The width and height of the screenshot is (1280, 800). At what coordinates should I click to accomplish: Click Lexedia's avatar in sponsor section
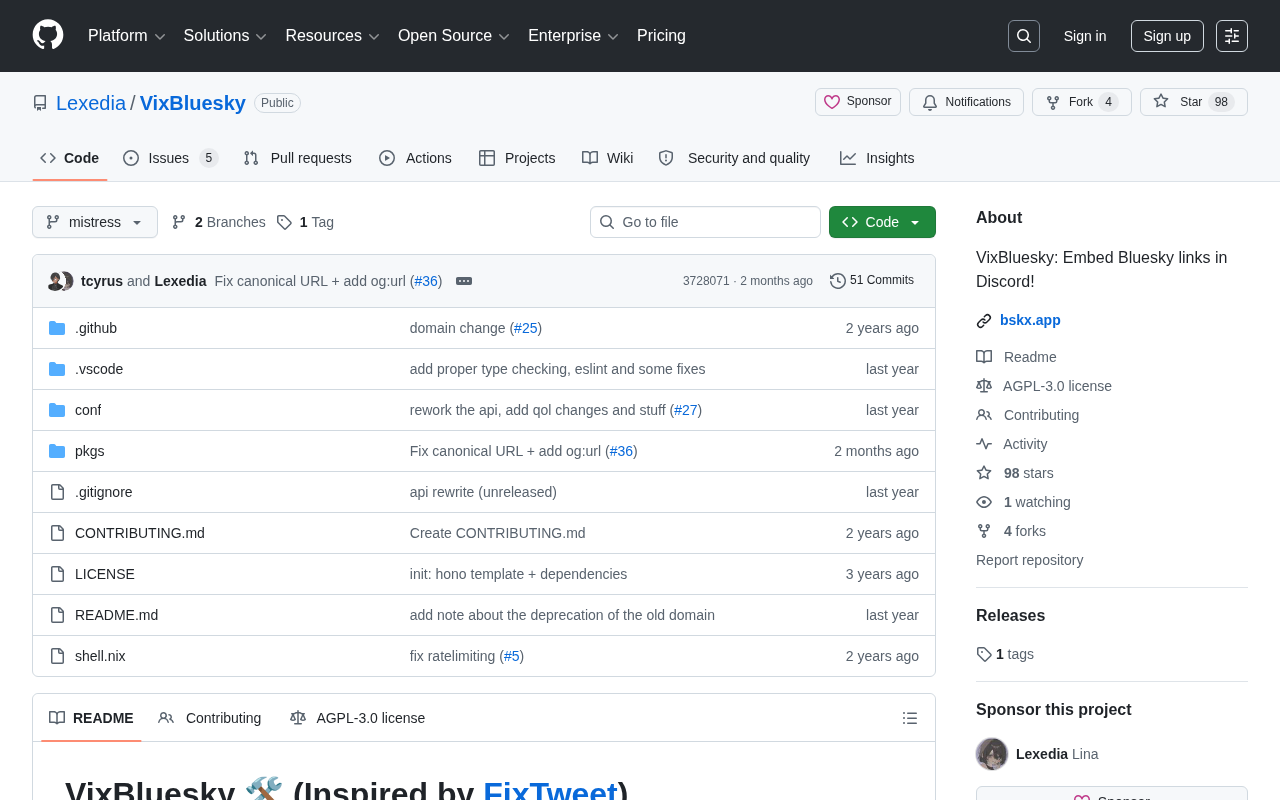pos(992,754)
